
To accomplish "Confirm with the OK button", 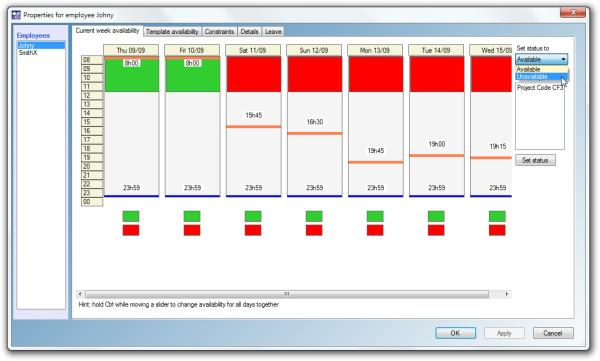I will (x=455, y=333).
